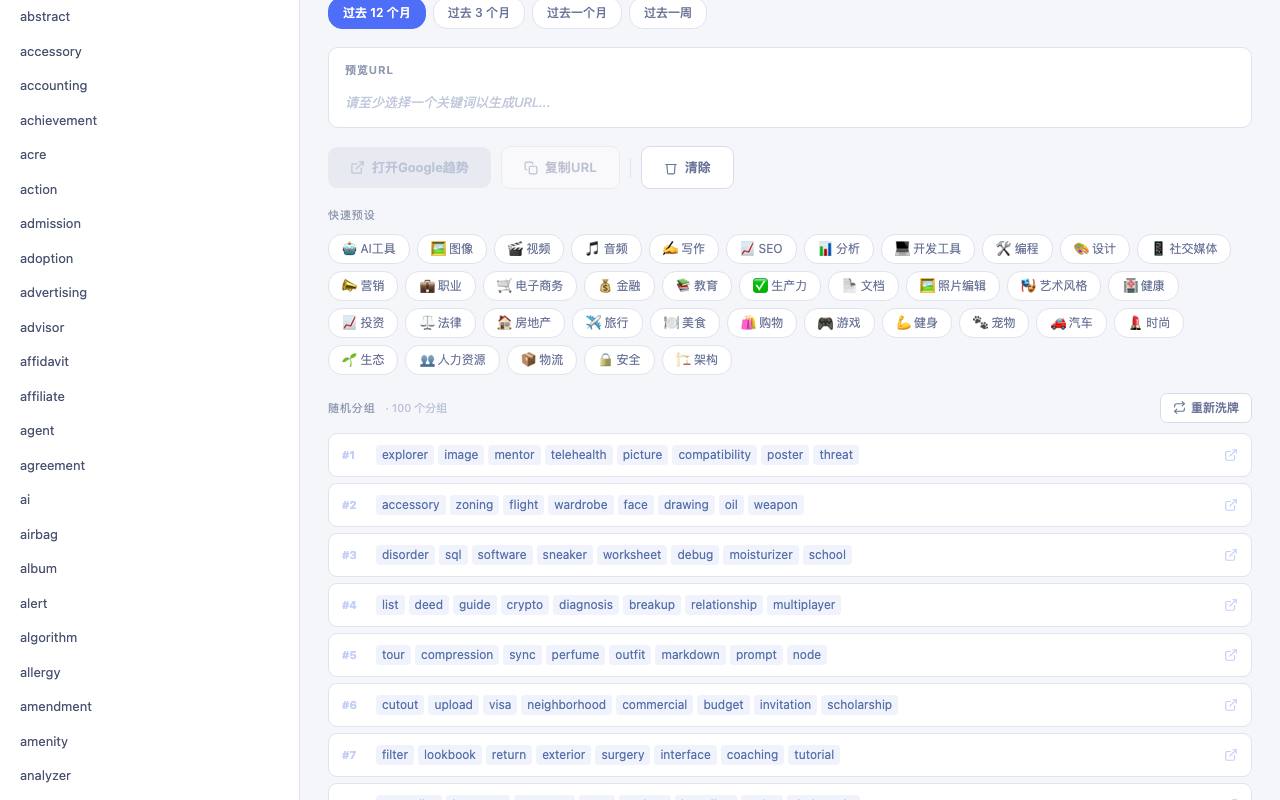
Task: Select the 过去 12 个月 time range
Action: click(377, 13)
